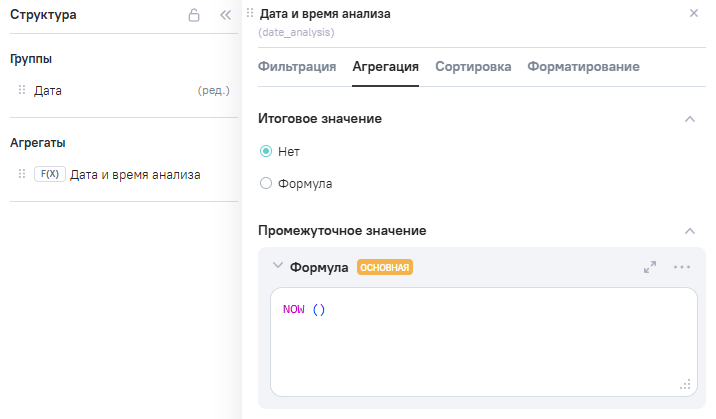Close the Дата и время анализа panel
The image size is (716, 419).
click(x=694, y=14)
